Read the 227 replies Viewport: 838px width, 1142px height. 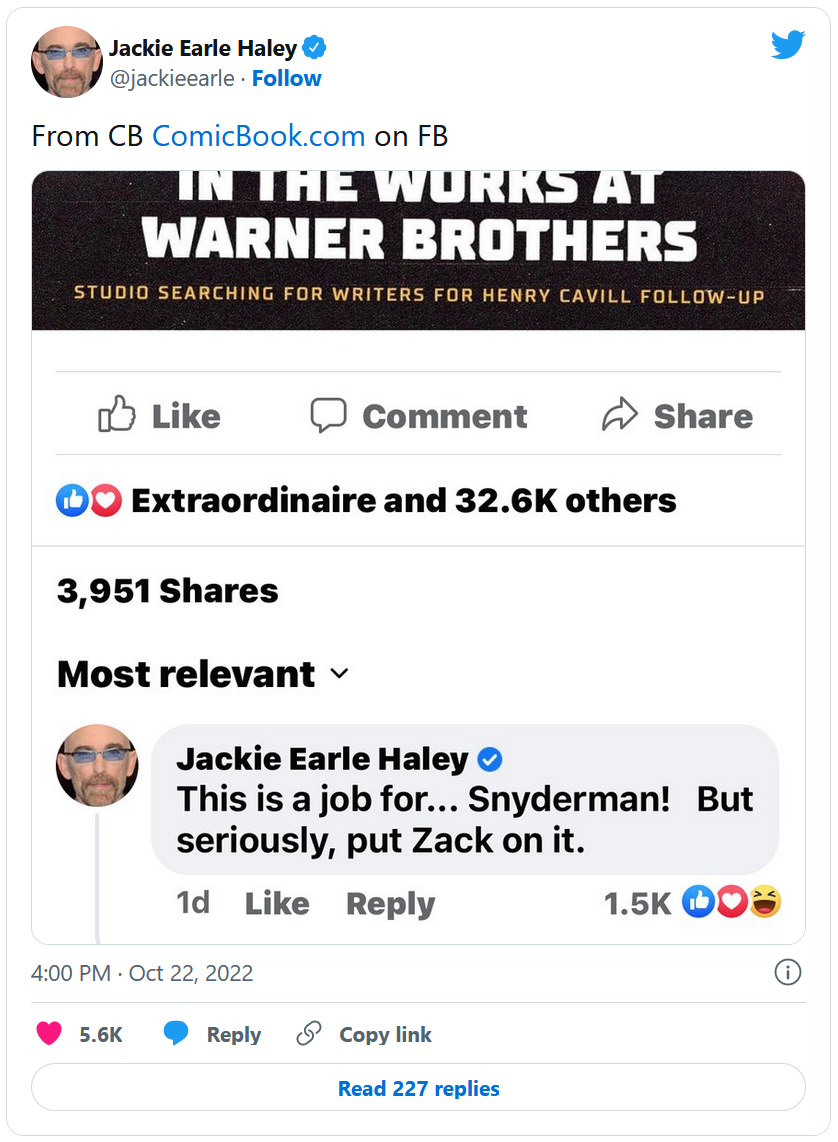pyautogui.click(x=418, y=1088)
